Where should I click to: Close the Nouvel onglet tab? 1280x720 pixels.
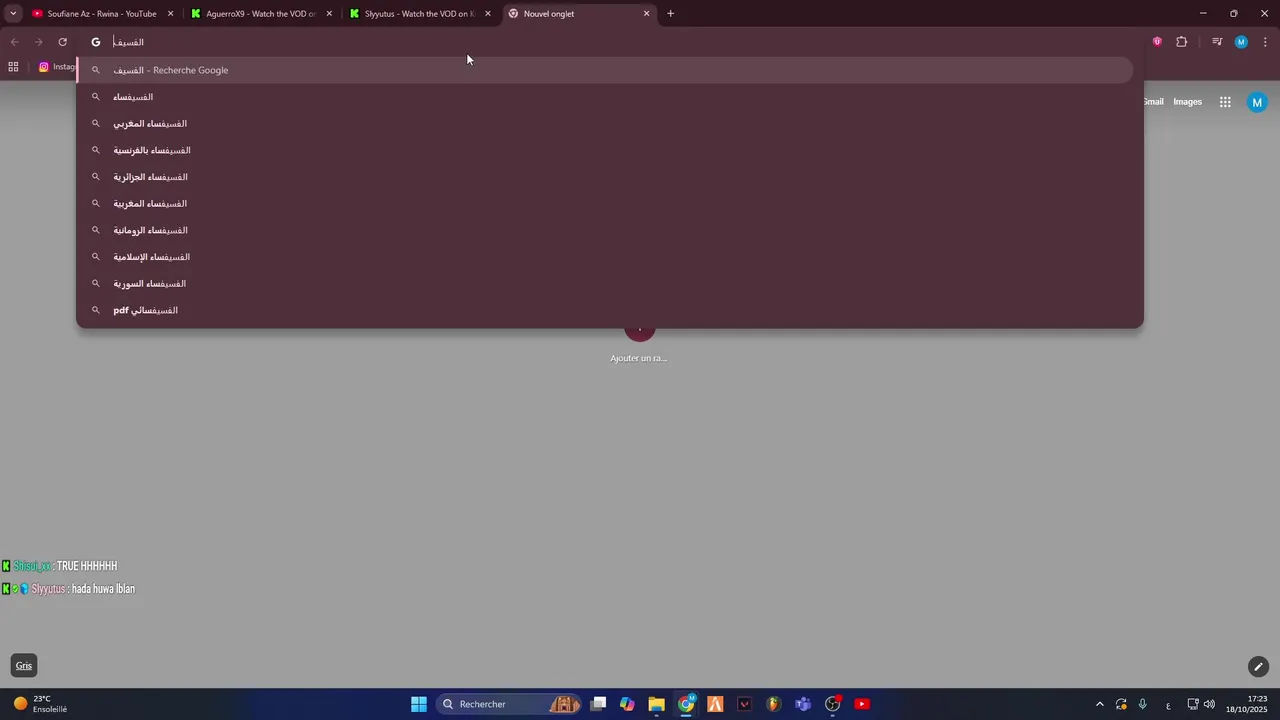(x=646, y=14)
